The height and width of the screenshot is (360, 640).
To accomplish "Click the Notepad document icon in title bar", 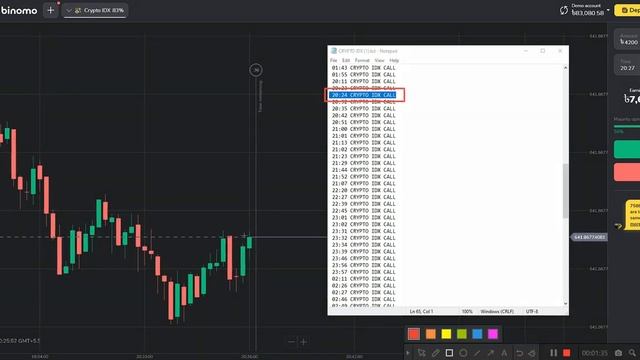I will click(x=334, y=51).
